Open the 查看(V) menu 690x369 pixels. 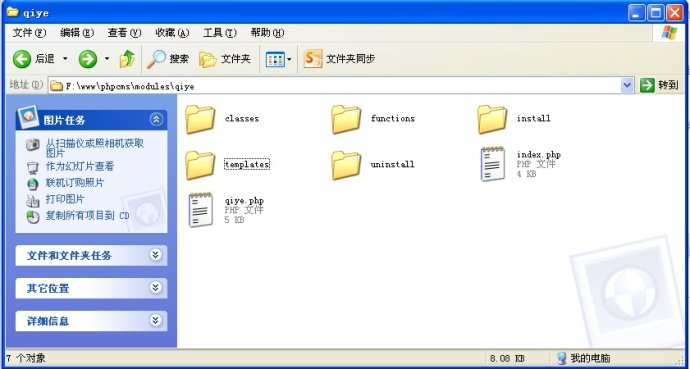[x=125, y=33]
